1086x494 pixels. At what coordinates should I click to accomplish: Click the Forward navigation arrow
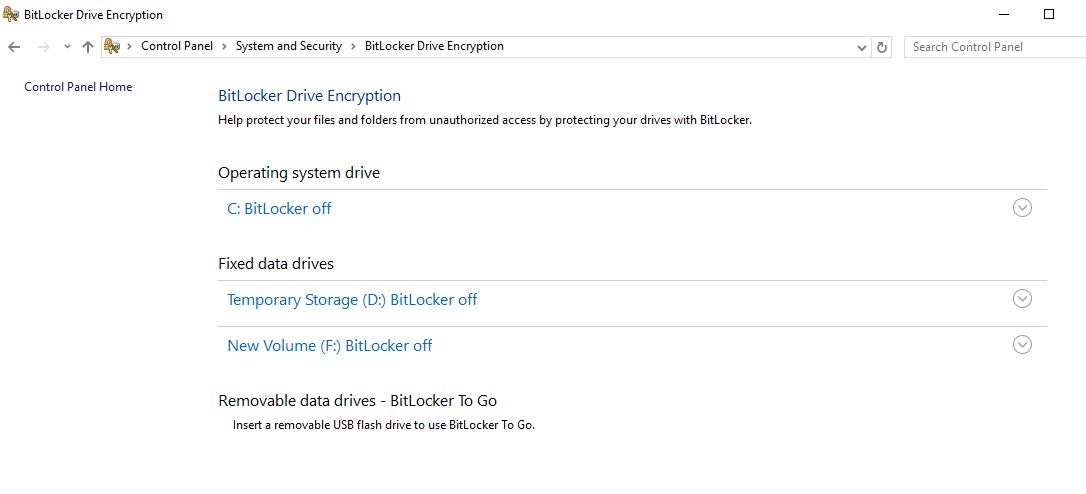tap(43, 47)
